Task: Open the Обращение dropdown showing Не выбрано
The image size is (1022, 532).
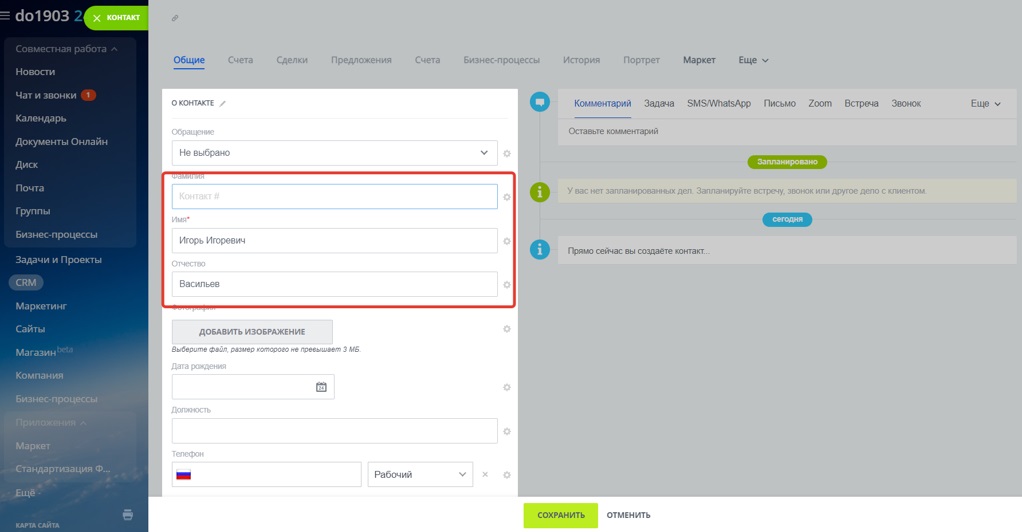Action: pos(334,153)
